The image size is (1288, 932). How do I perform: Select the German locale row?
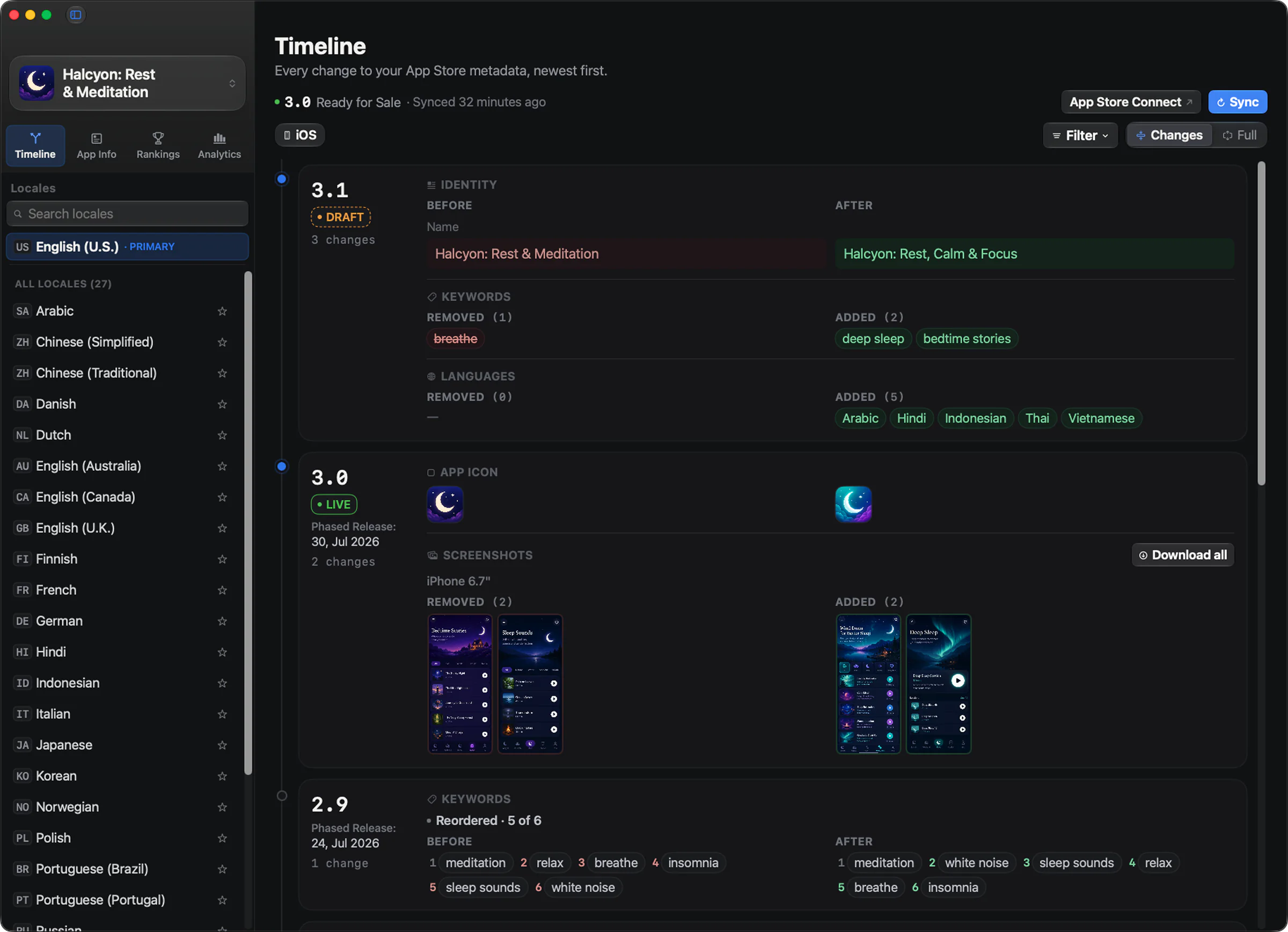pos(123,621)
